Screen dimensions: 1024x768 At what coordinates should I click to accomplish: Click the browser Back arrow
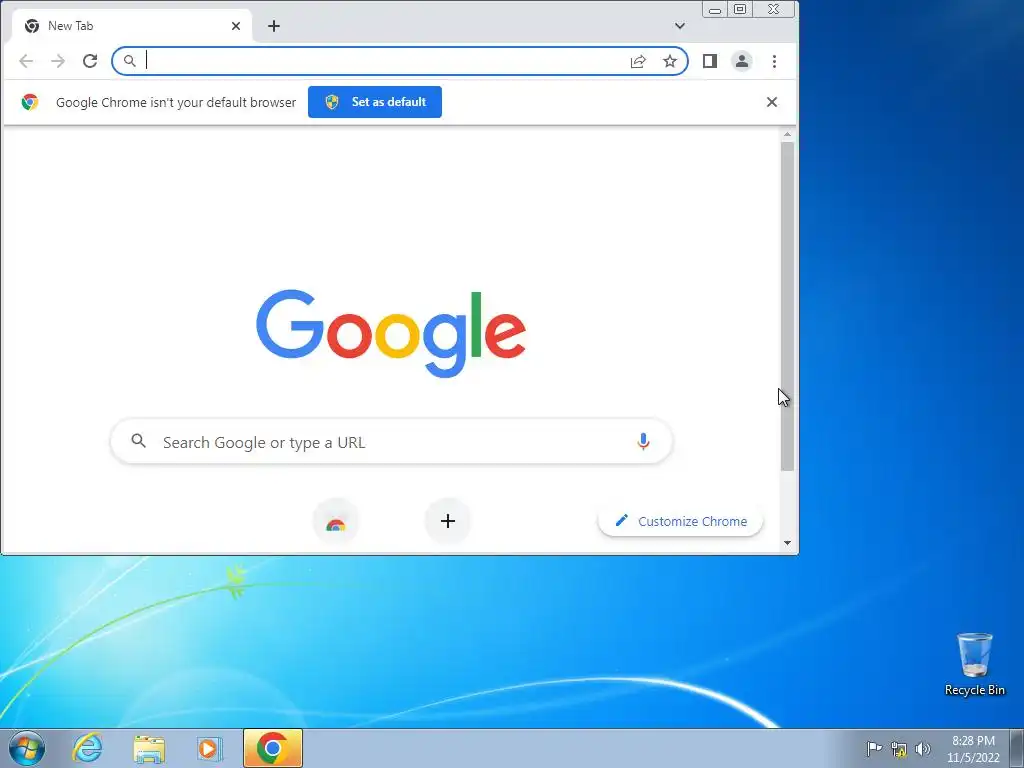[26, 61]
